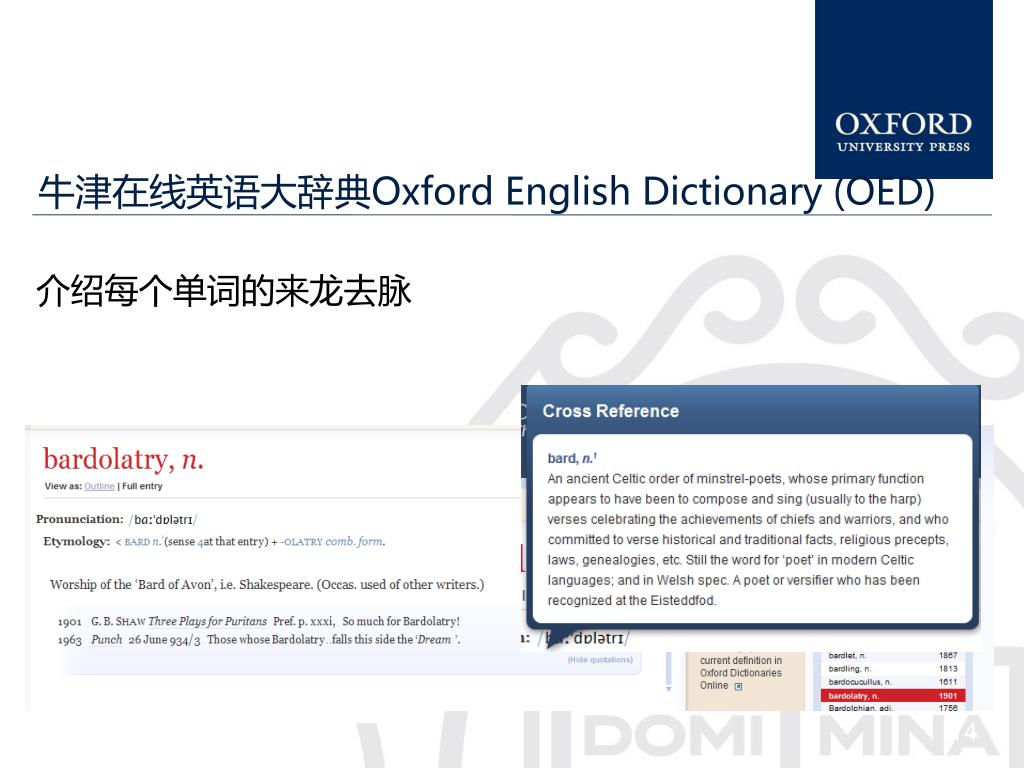Viewport: 1024px width, 768px height.
Task: Open the bard, n.1 entry in Cross Reference popup
Action: 572,458
